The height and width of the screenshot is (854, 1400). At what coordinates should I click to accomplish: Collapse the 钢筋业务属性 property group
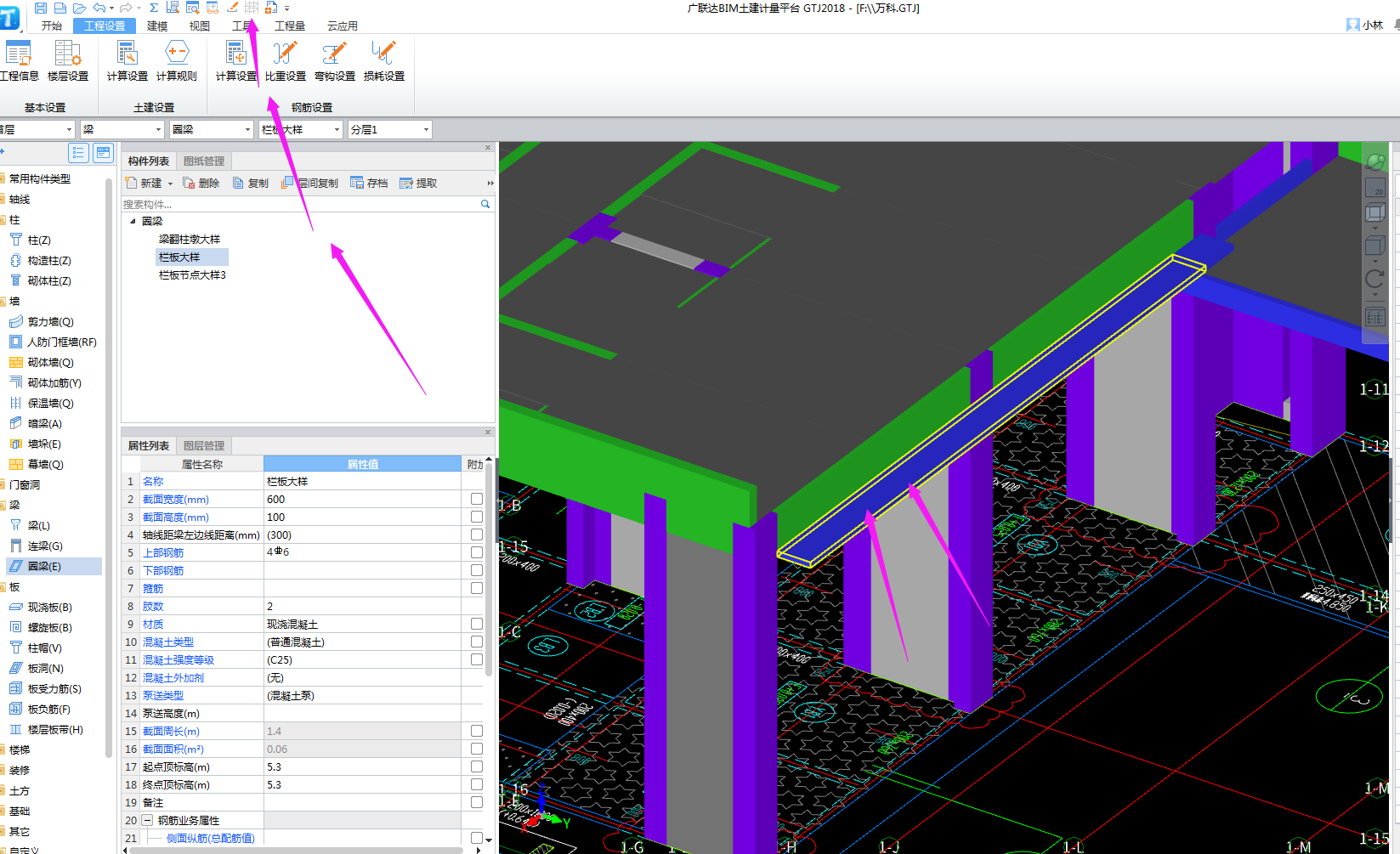pyautogui.click(x=147, y=820)
